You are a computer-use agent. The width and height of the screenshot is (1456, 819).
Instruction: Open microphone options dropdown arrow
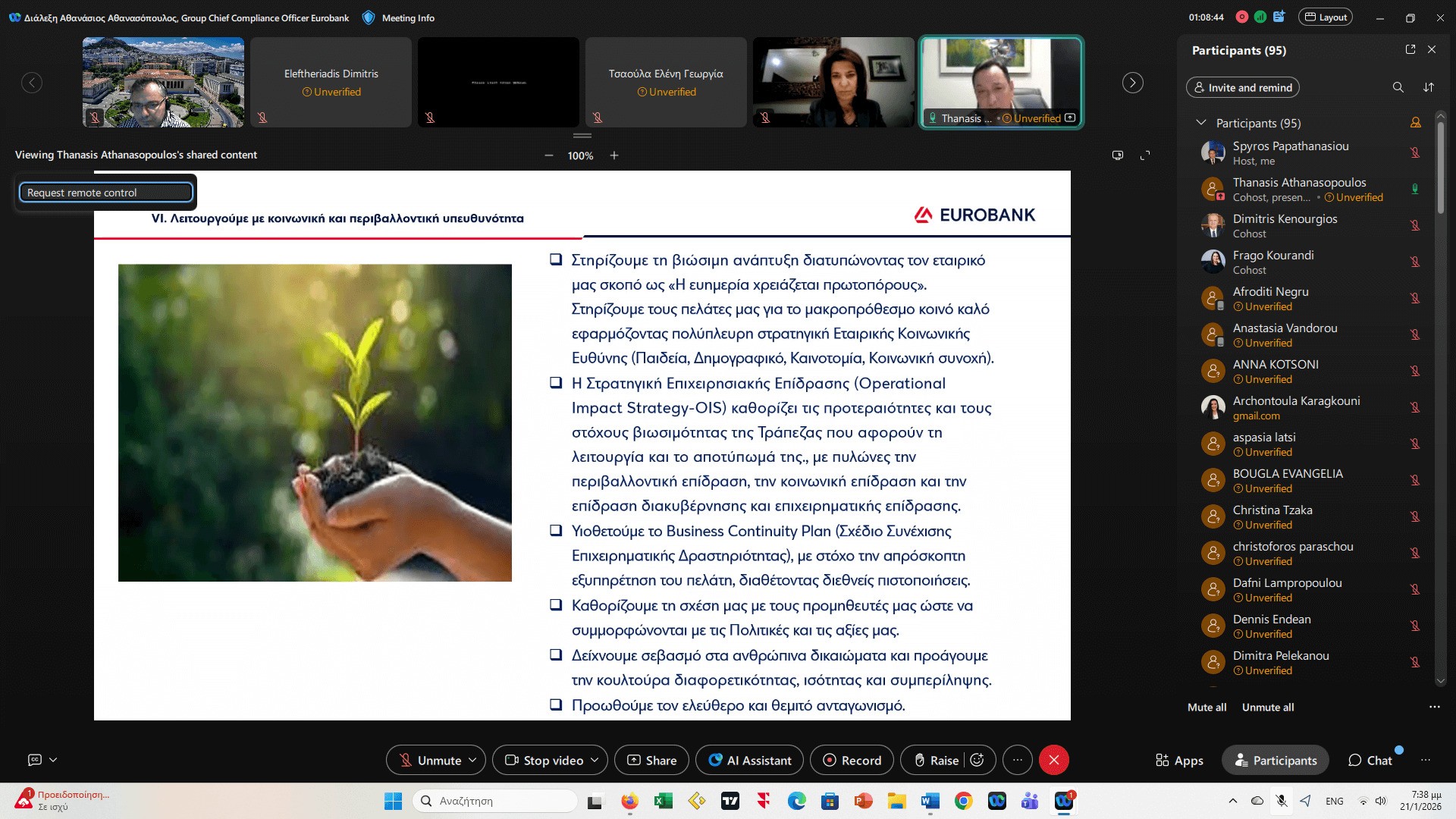point(472,760)
